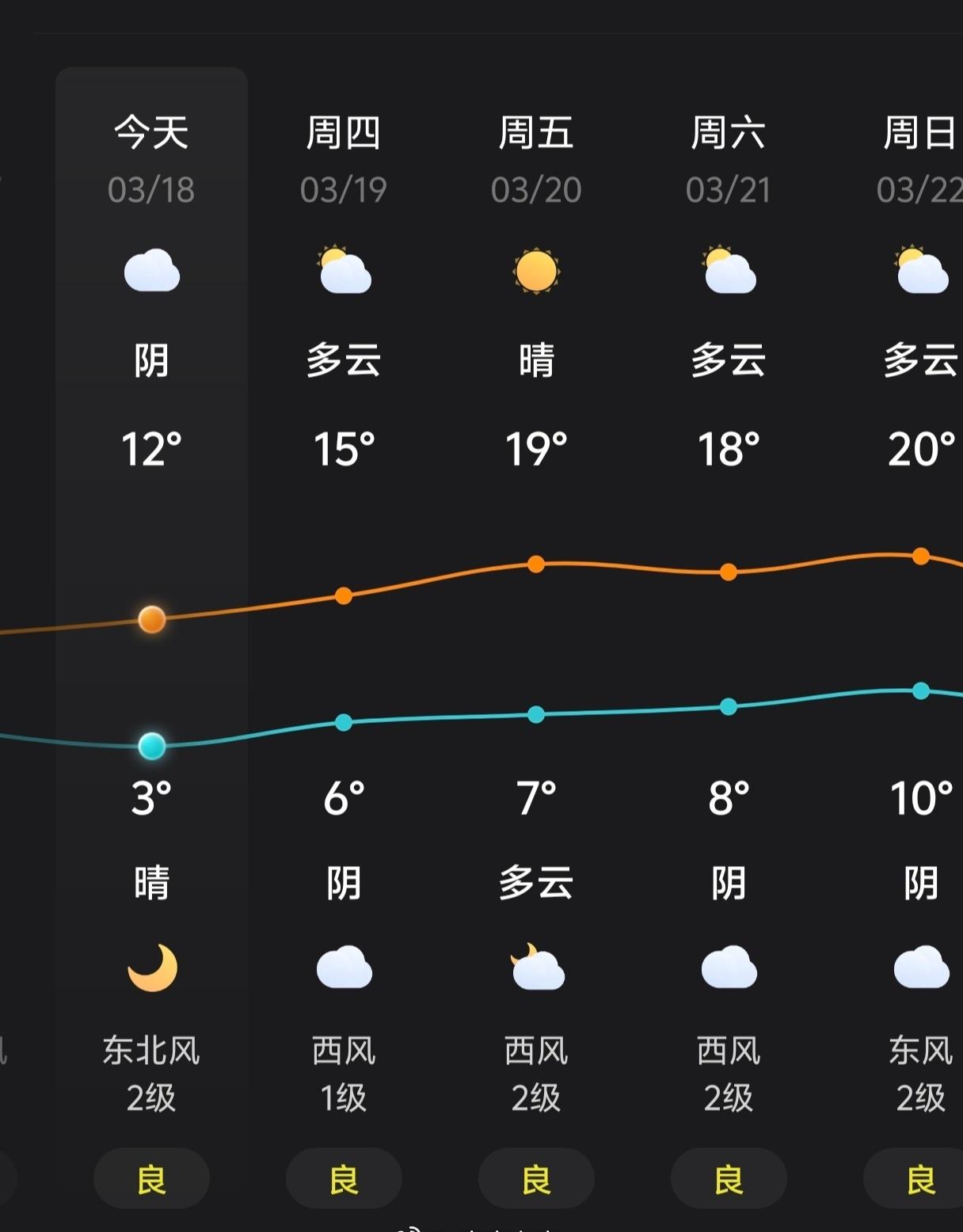Tap the partly cloudy icon under 周六

pyautogui.click(x=728, y=273)
